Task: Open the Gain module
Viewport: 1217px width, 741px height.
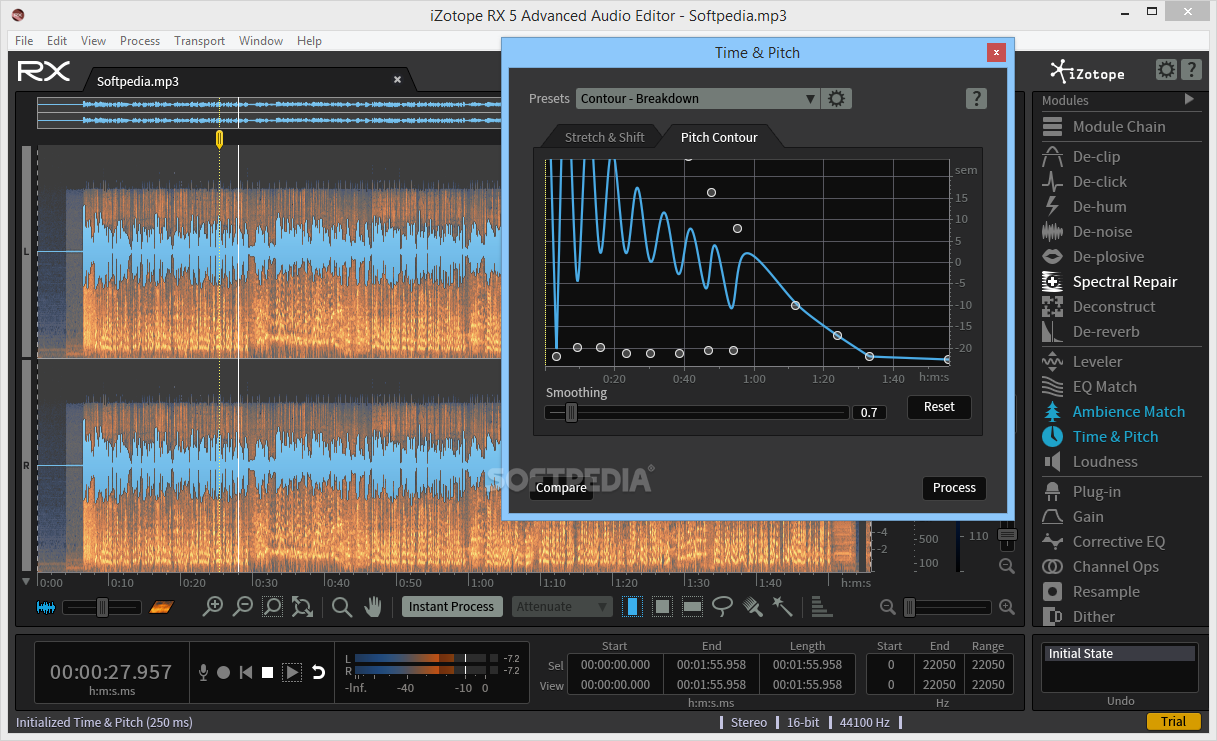Action: coord(1088,517)
